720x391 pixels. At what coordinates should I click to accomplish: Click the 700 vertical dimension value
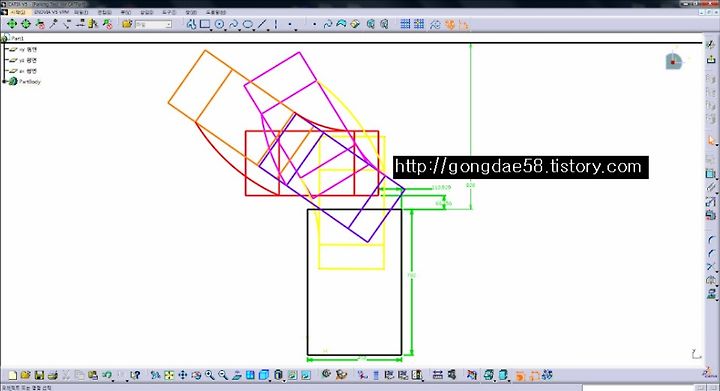[411, 275]
